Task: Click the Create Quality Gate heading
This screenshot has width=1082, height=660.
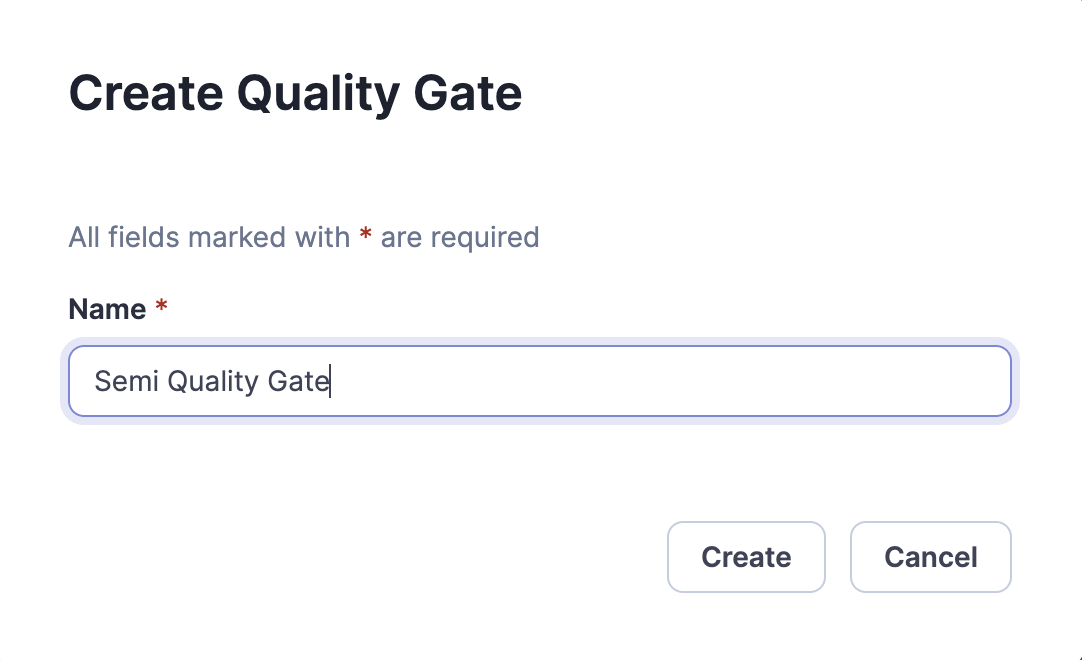Action: [x=294, y=92]
